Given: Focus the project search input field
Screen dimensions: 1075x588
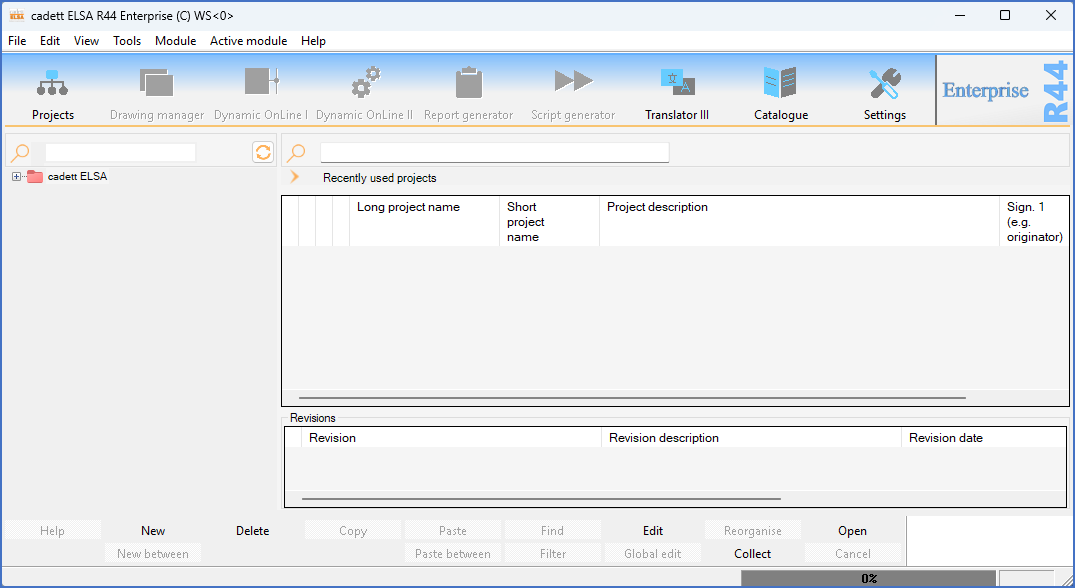Looking at the screenshot, I should [x=494, y=153].
